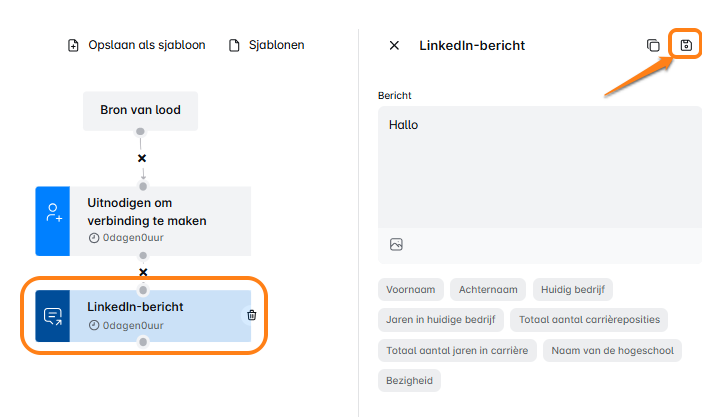702x417 pixels.
Task: Remove connection above LinkedIn-bericht step
Action: [x=143, y=272]
